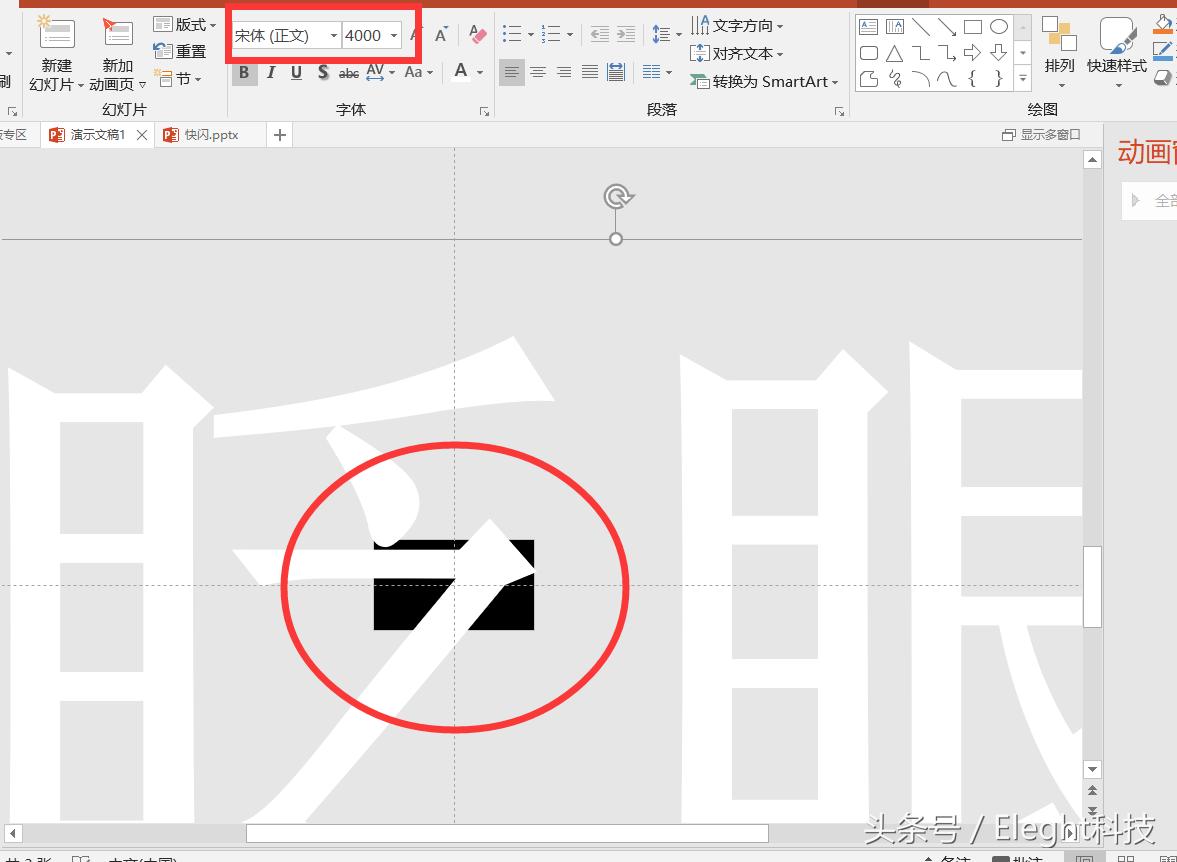Image resolution: width=1177 pixels, height=862 pixels.
Task: Select the rectangle shape tool
Action: point(973,26)
